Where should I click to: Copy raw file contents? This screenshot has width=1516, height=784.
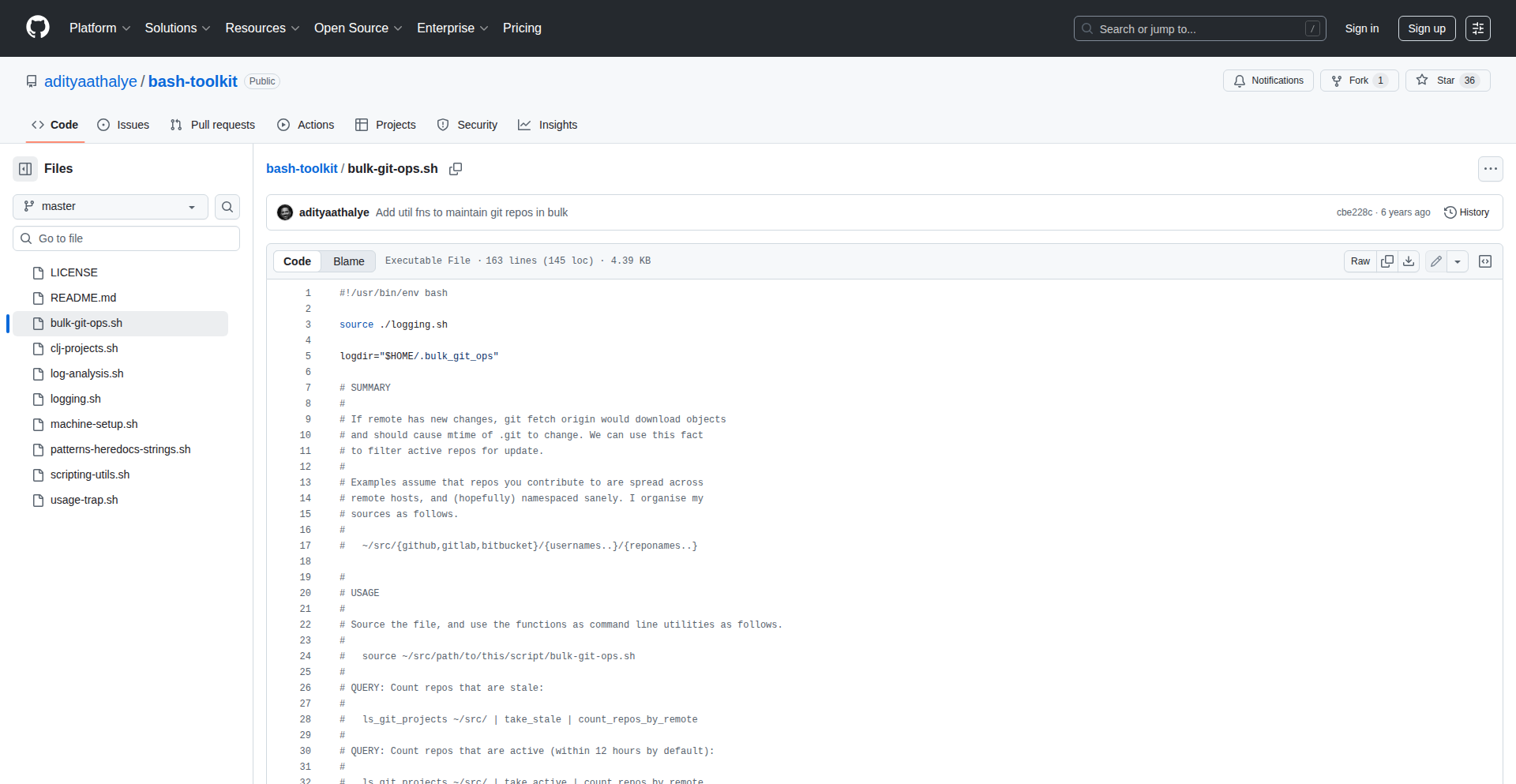pos(1387,261)
